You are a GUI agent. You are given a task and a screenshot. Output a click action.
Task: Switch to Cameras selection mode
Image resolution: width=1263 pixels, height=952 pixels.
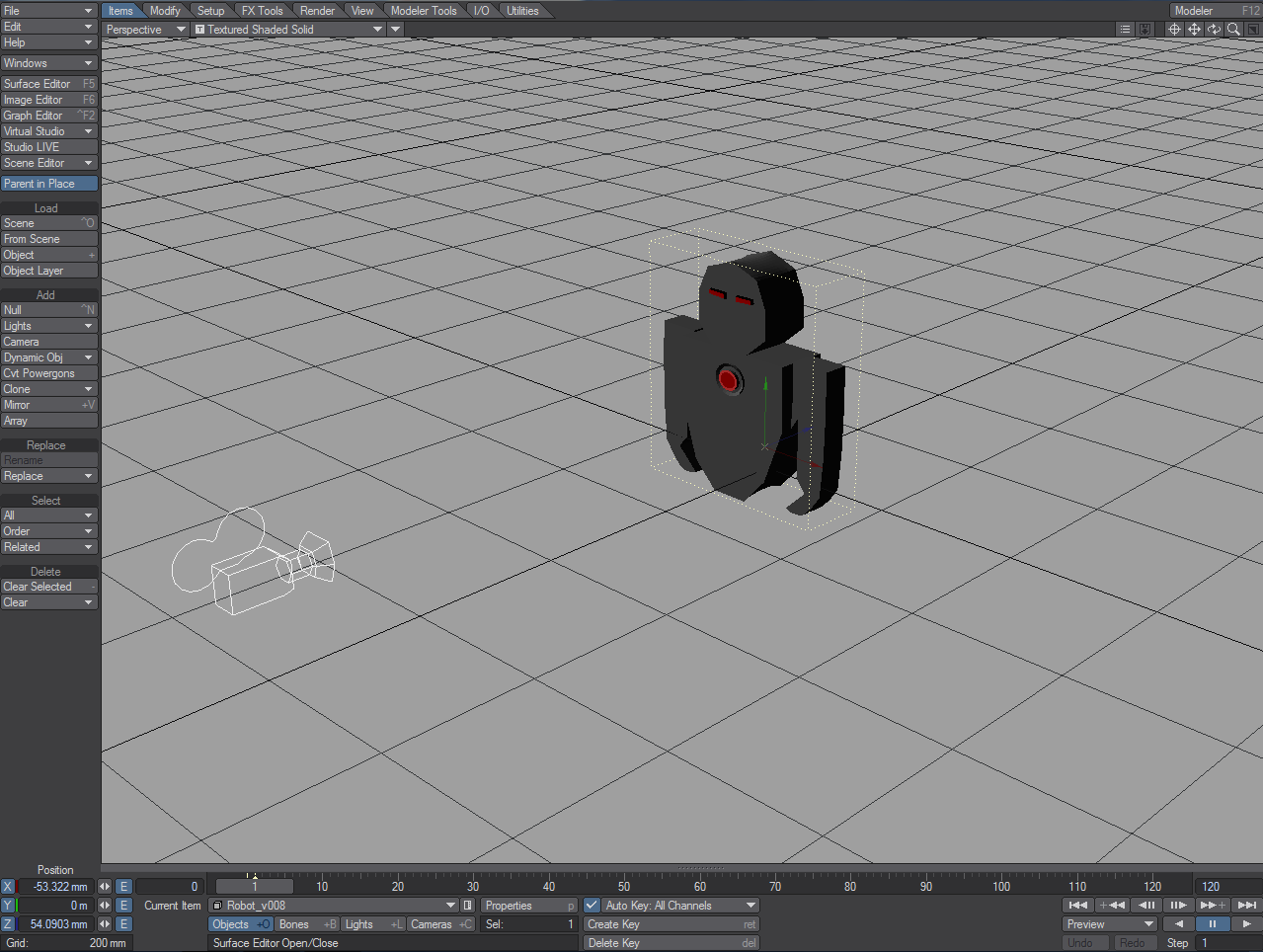[441, 924]
